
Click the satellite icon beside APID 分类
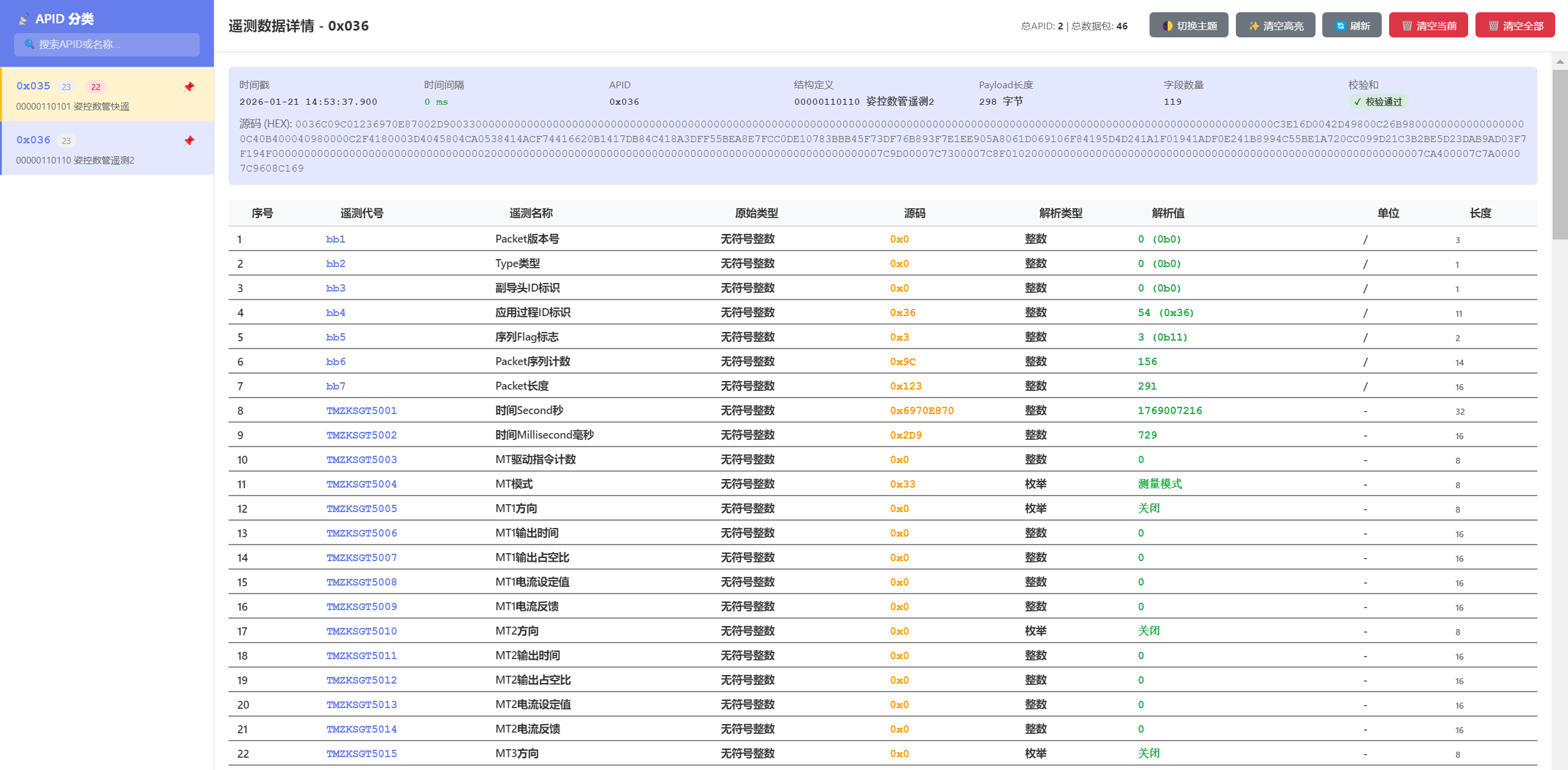(23, 20)
